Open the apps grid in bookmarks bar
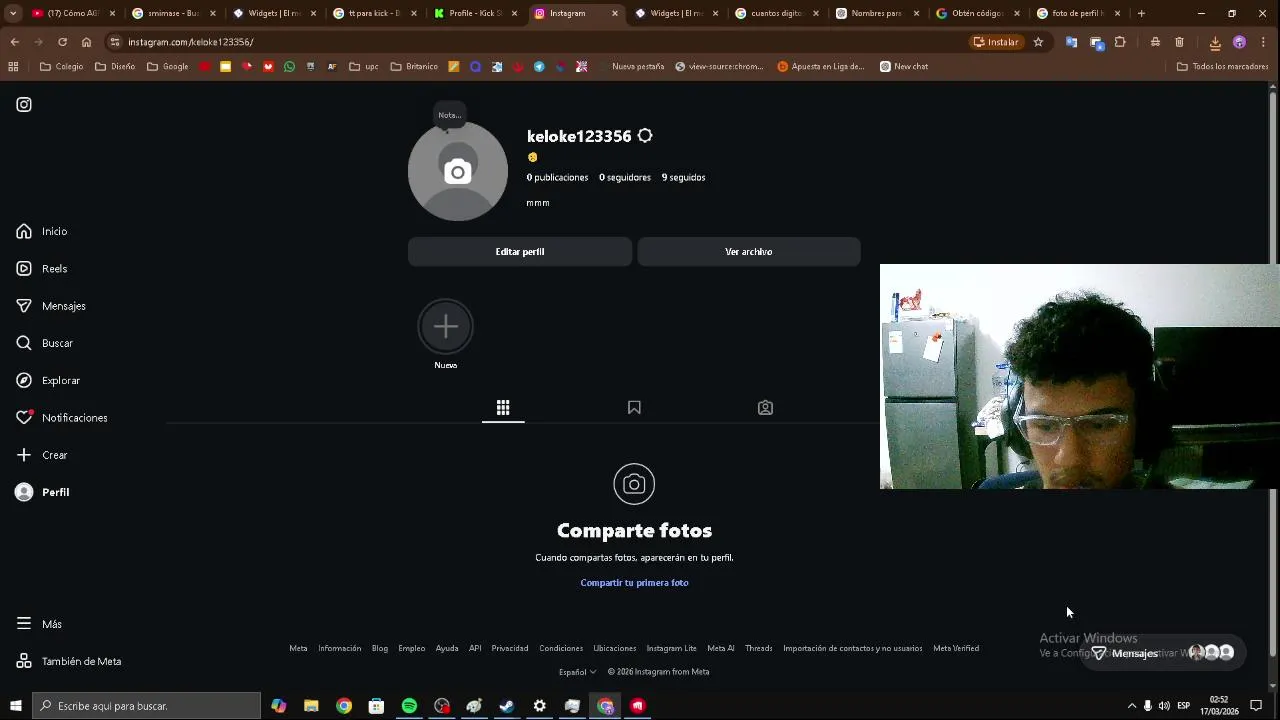This screenshot has height=720, width=1280. click(13, 67)
